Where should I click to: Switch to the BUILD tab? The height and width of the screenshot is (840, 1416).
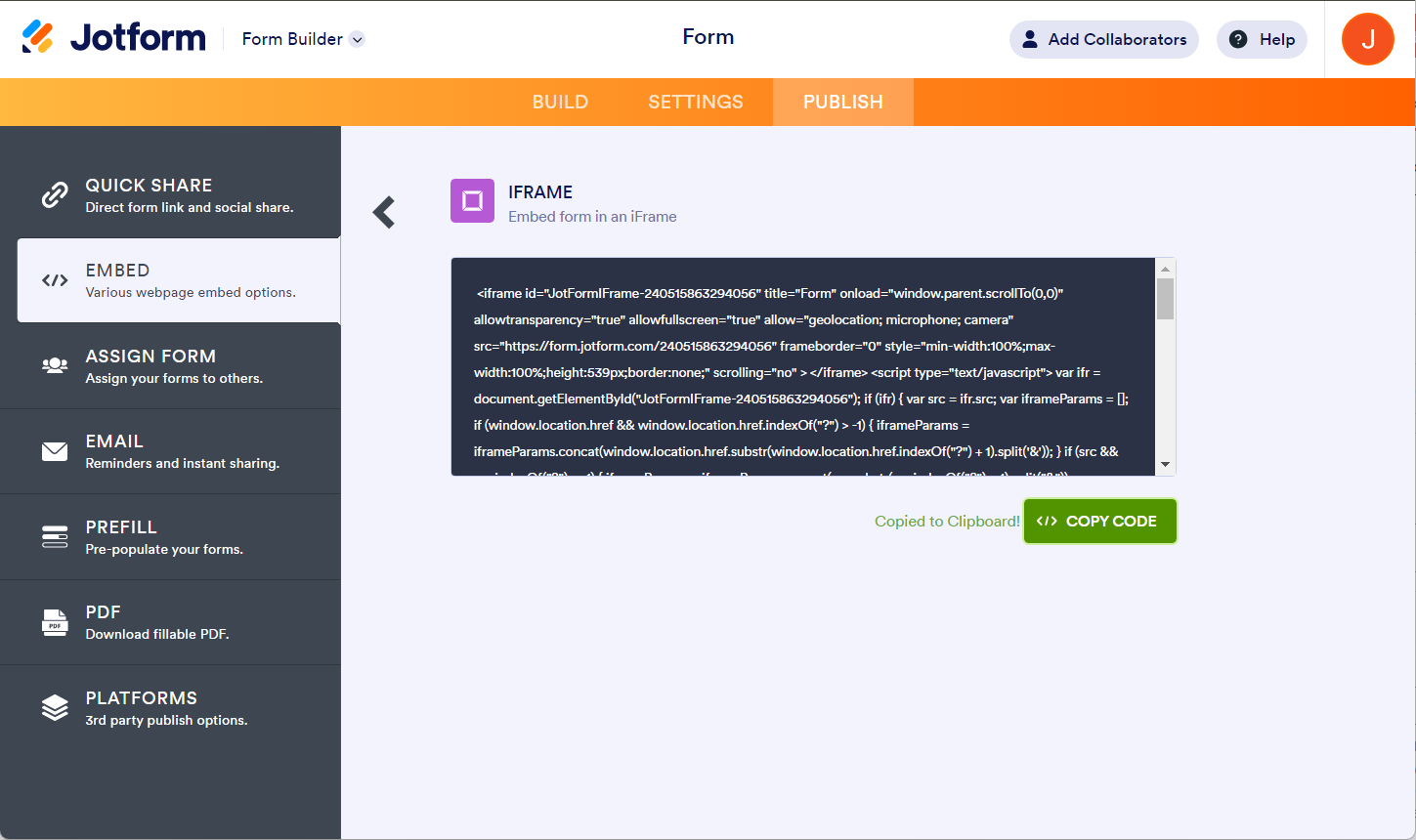[x=560, y=102]
